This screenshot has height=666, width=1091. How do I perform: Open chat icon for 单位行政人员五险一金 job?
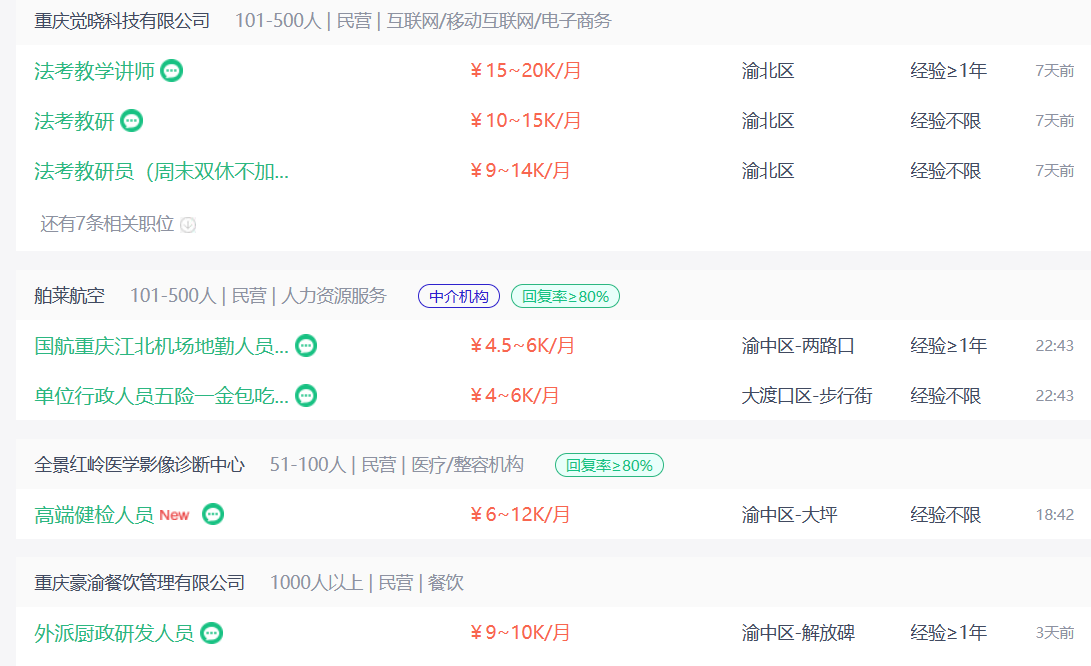tap(306, 396)
